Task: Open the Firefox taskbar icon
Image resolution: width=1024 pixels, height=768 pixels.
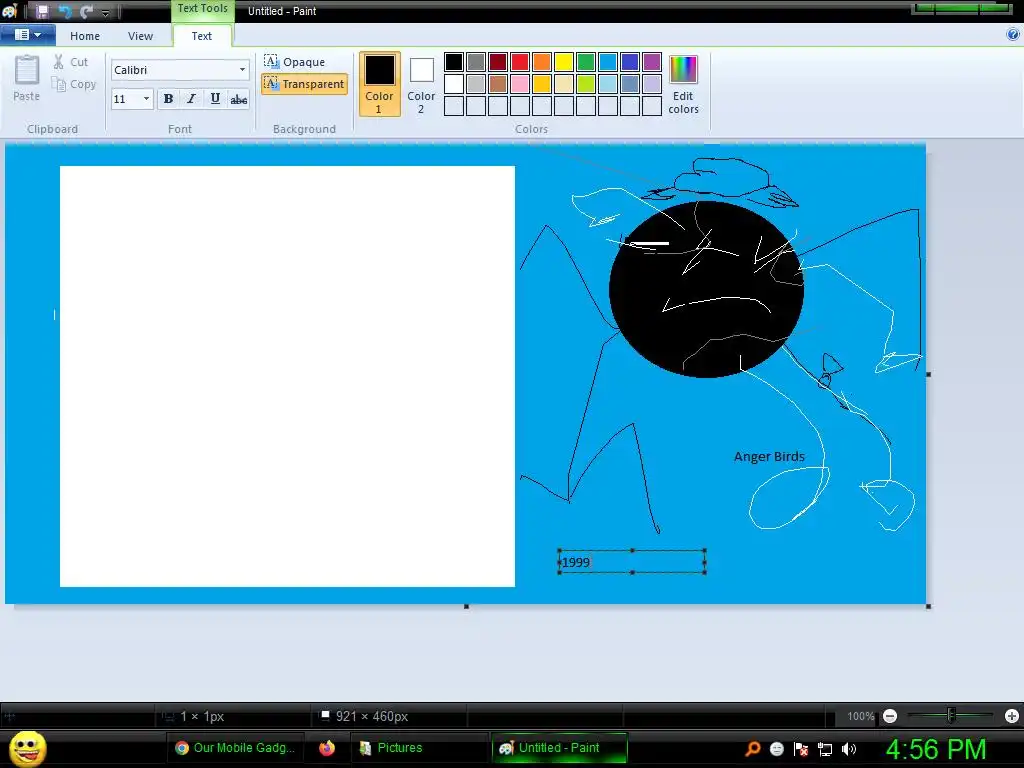Action: (x=327, y=748)
